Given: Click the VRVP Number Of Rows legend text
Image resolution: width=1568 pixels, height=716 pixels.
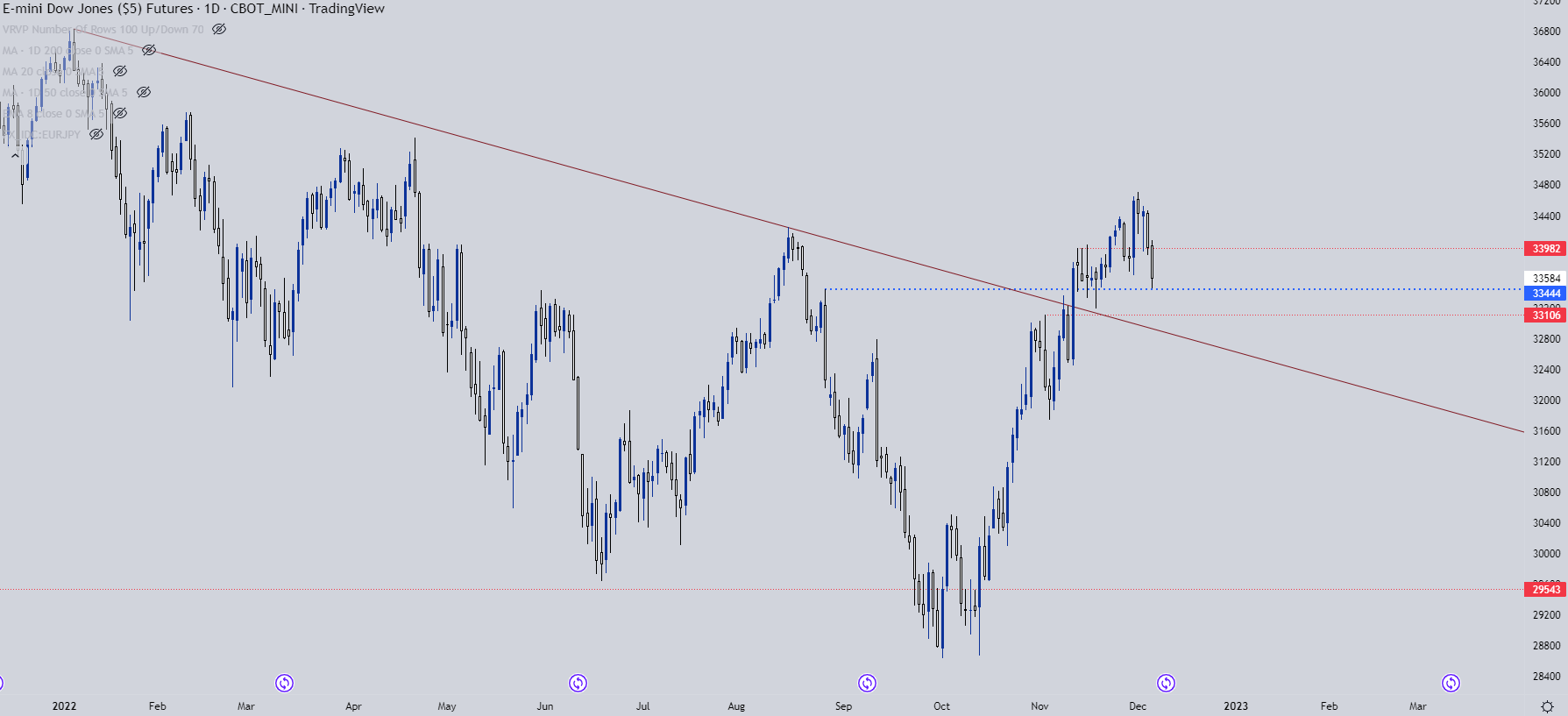Looking at the screenshot, I should 103,30.
